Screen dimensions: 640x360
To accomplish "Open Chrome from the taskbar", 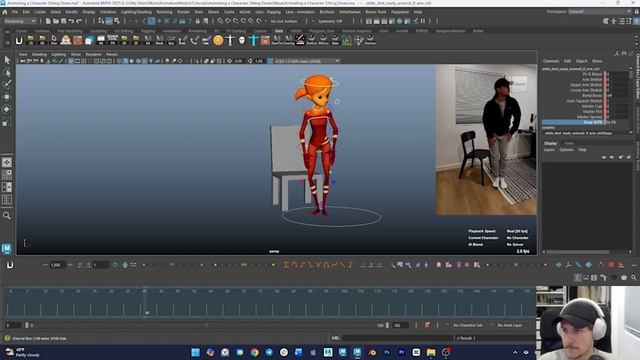I will [x=254, y=352].
